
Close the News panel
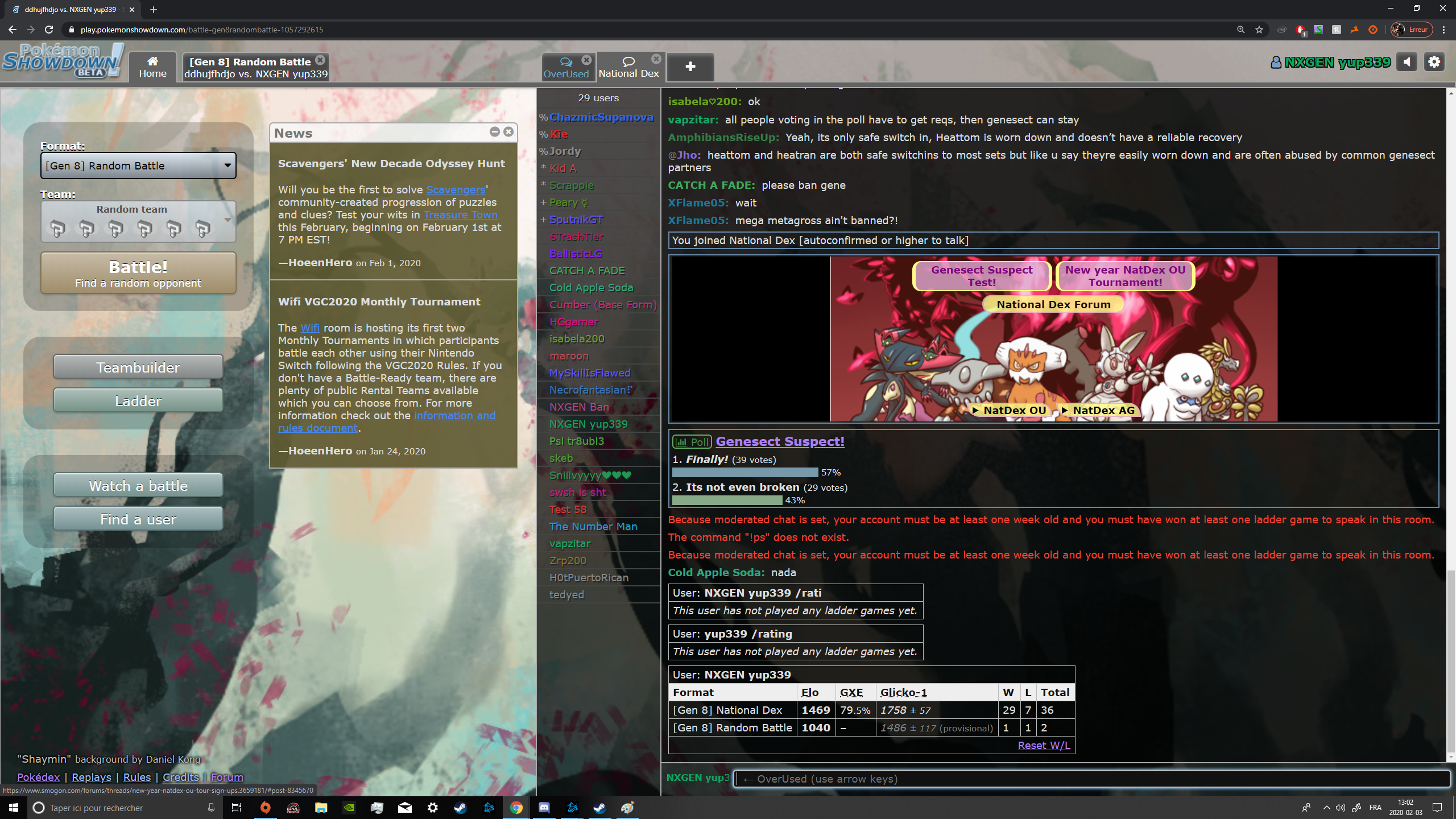(508, 132)
